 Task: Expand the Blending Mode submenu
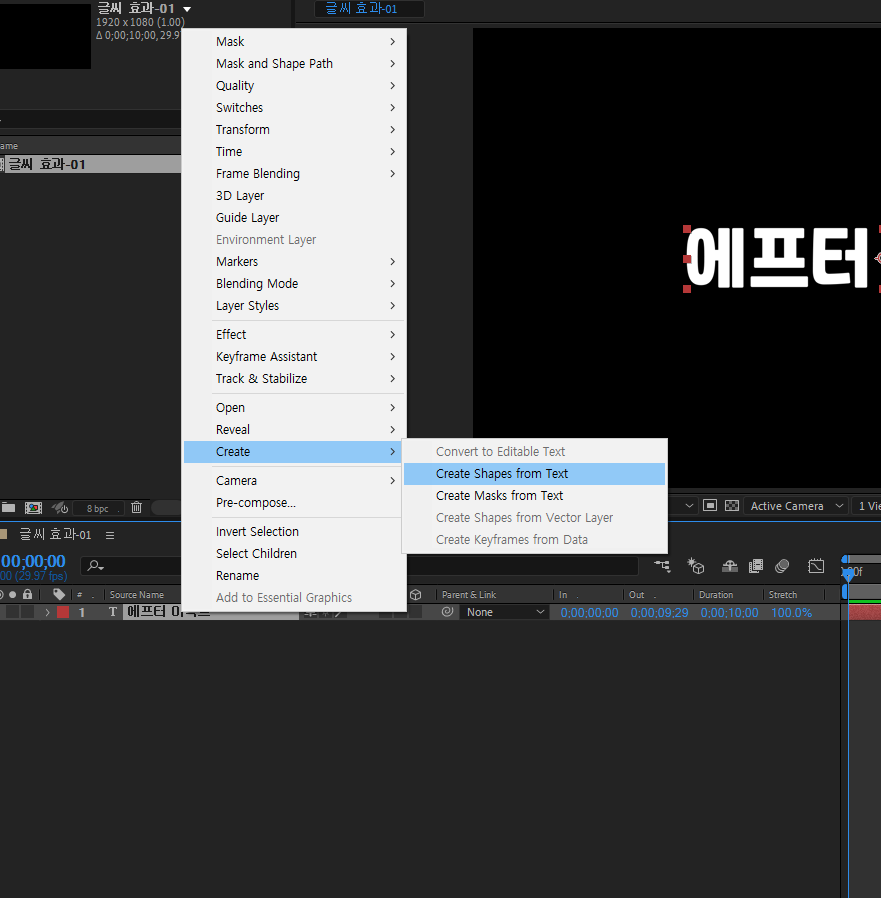[294, 284]
